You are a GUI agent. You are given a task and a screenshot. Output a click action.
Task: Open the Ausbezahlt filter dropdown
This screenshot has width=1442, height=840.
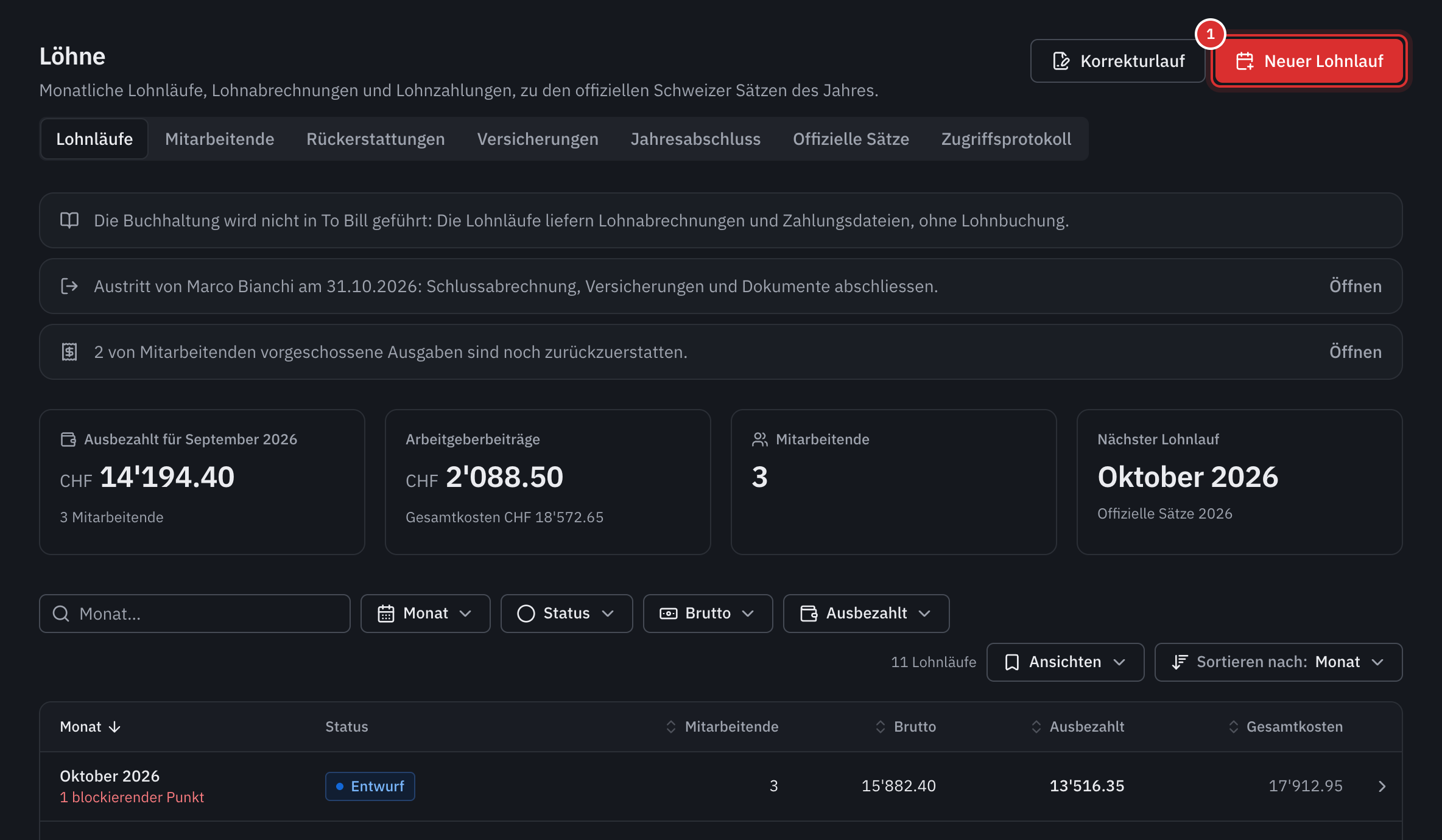tap(866, 614)
